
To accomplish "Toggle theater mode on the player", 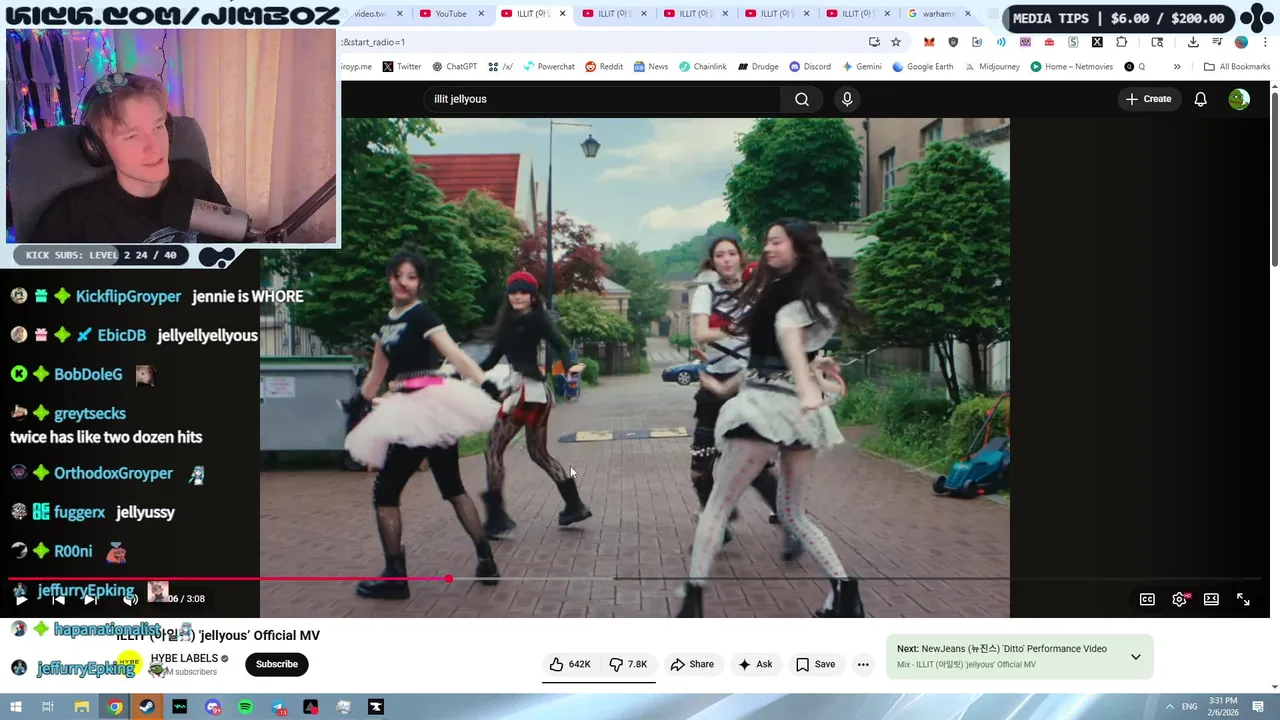I will coord(1211,599).
